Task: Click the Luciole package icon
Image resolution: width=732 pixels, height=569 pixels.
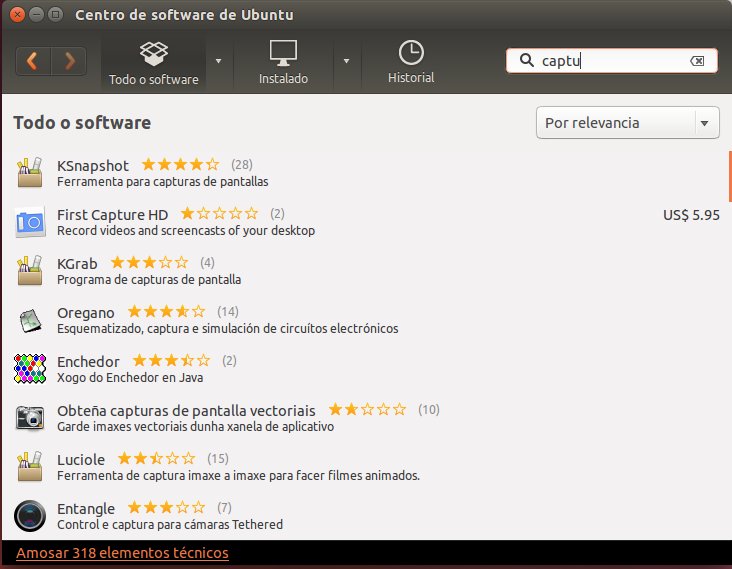Action: [30, 466]
